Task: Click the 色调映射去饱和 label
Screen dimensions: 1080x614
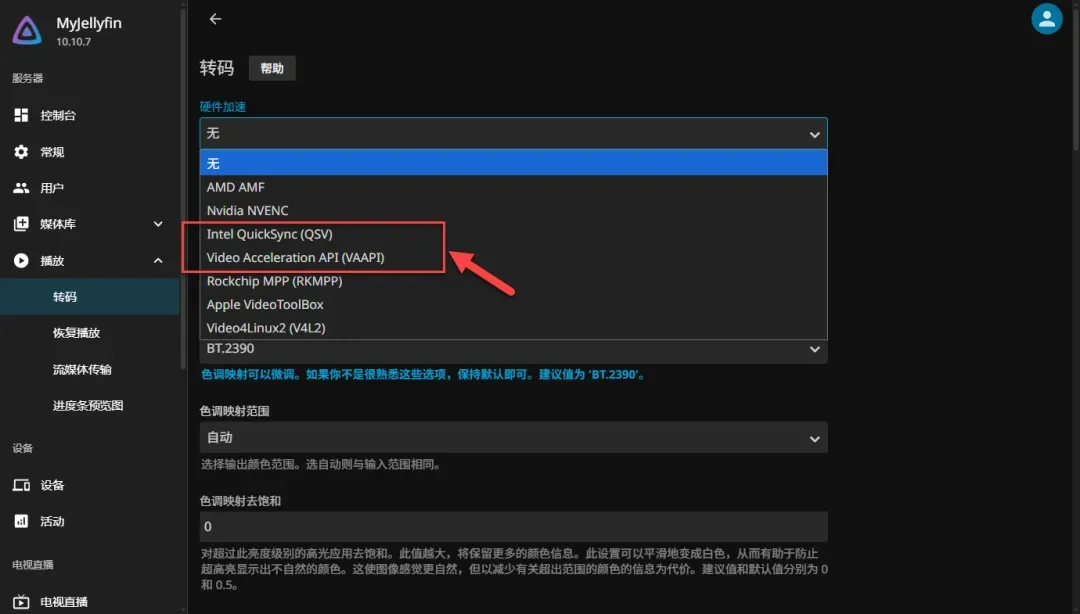Action: click(x=240, y=501)
